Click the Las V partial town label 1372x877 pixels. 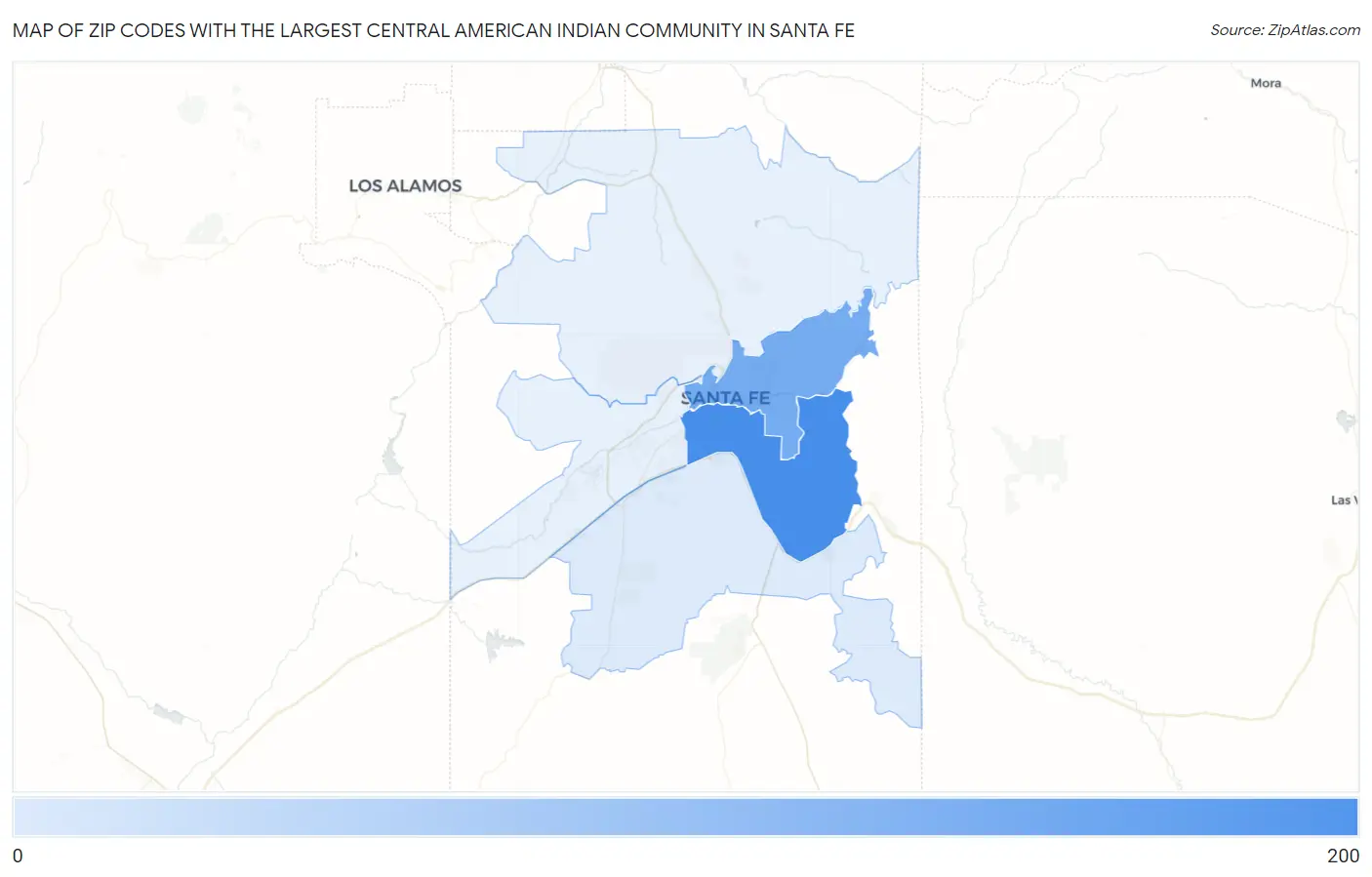point(1344,500)
